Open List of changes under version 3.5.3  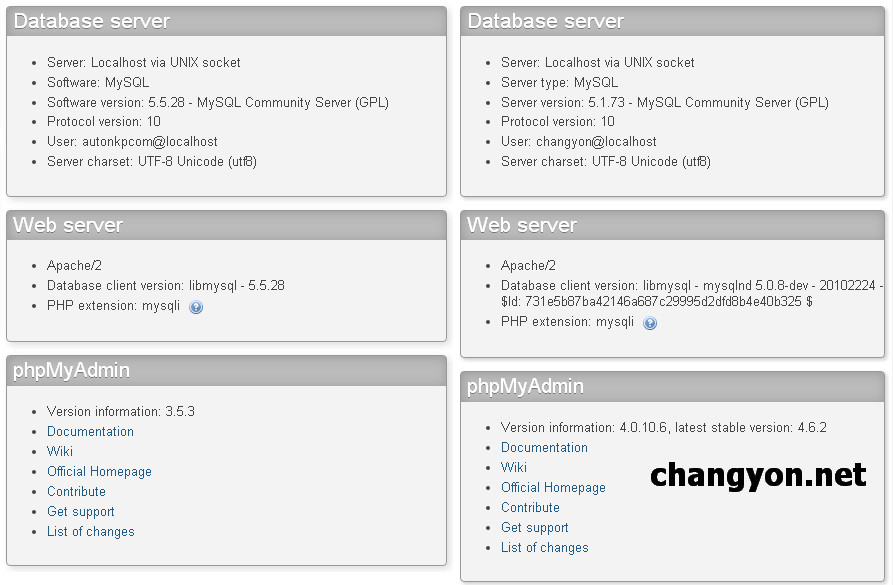[x=90, y=531]
